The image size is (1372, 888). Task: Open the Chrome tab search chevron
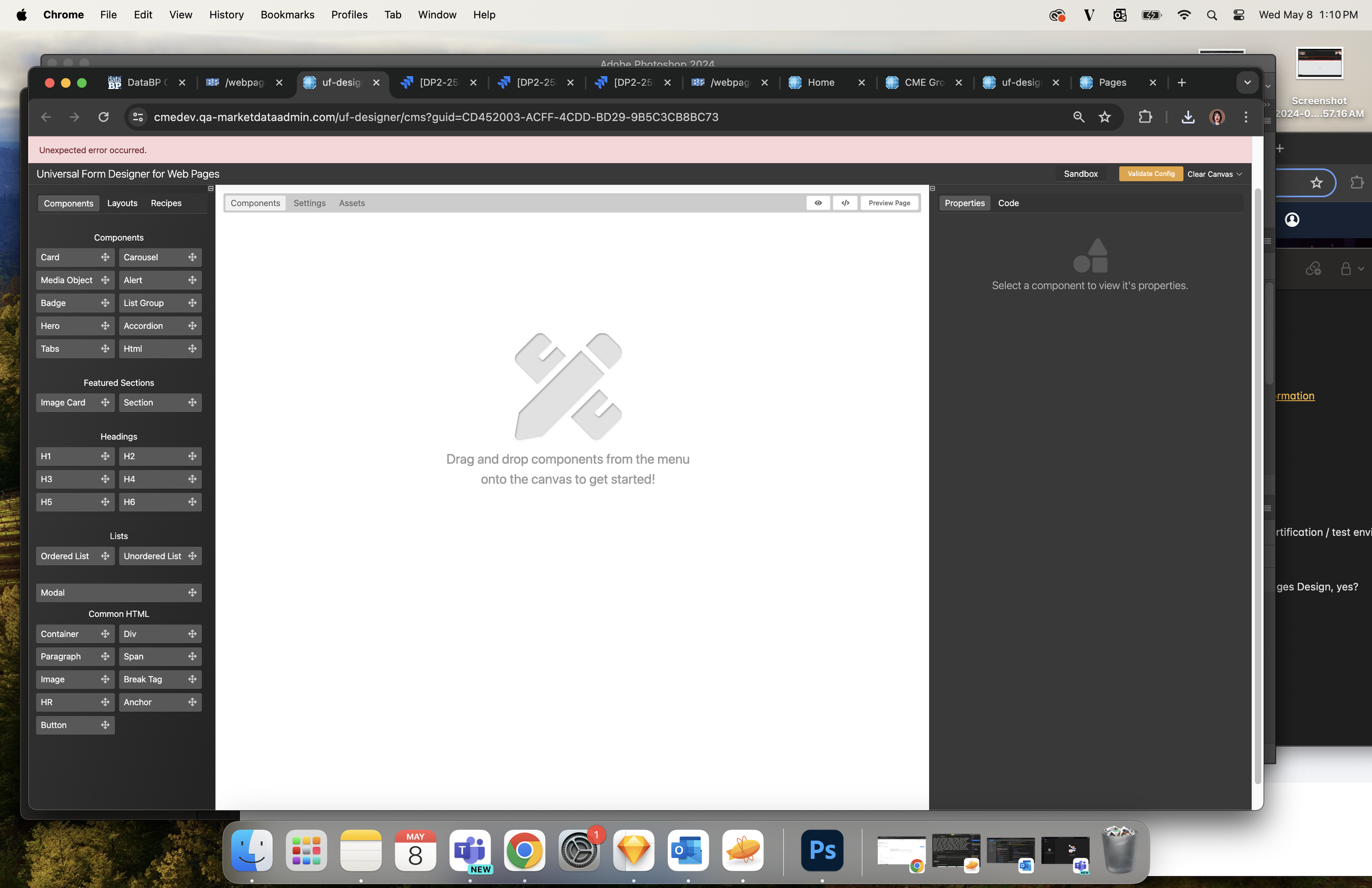[1247, 82]
